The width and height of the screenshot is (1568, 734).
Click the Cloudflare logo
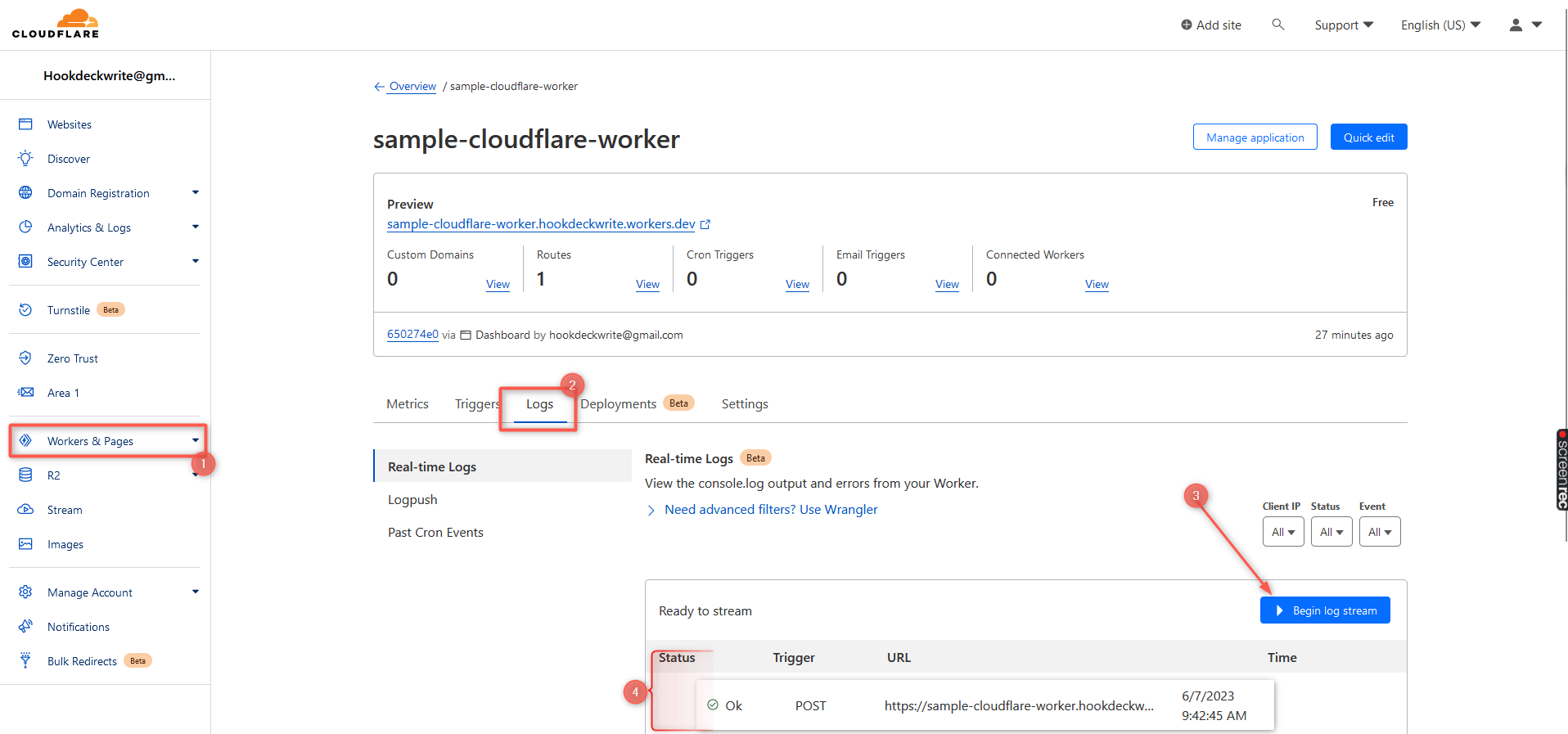point(56,24)
